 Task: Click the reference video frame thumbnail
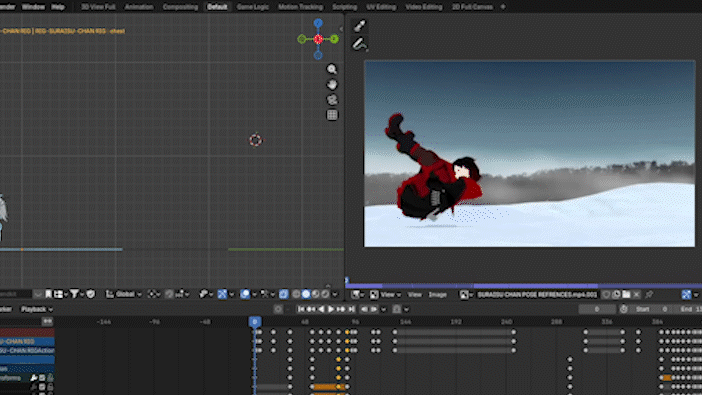tap(529, 154)
